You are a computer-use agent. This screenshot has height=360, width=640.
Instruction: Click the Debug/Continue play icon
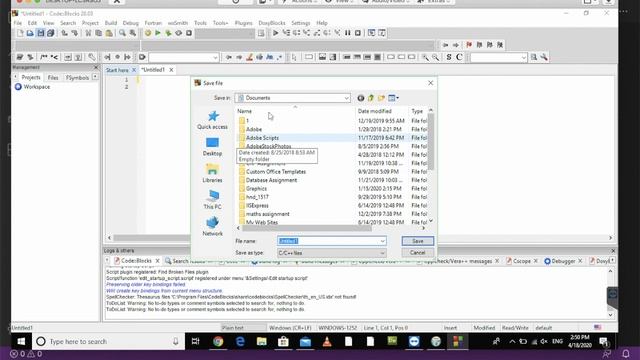click(x=276, y=33)
